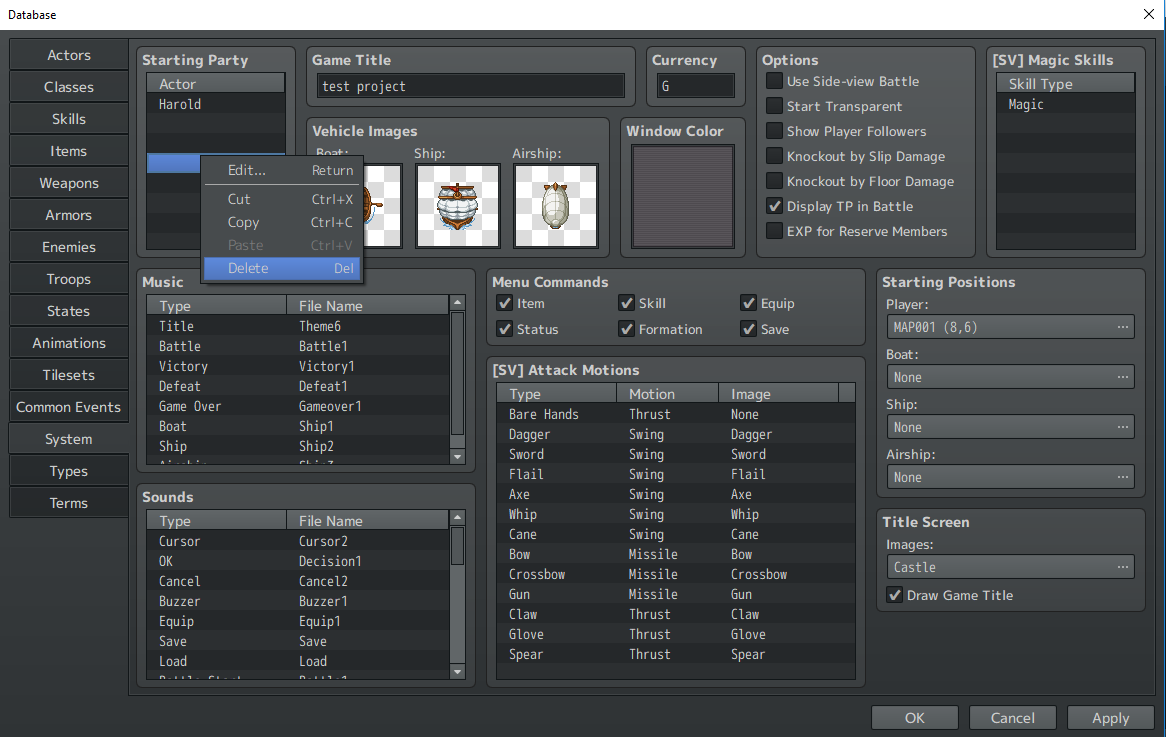Open Boat starting position picker

click(x=1010, y=376)
